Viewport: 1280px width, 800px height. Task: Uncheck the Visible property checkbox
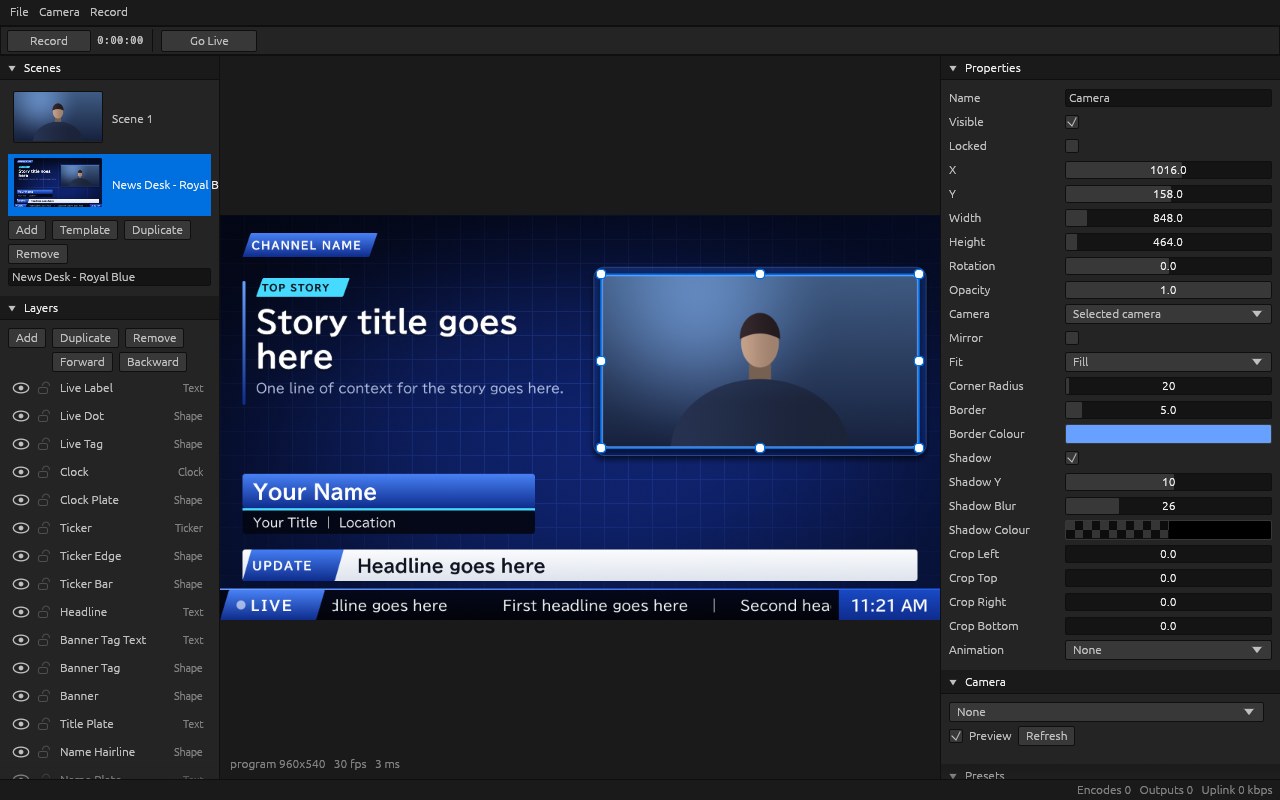tap(1072, 122)
